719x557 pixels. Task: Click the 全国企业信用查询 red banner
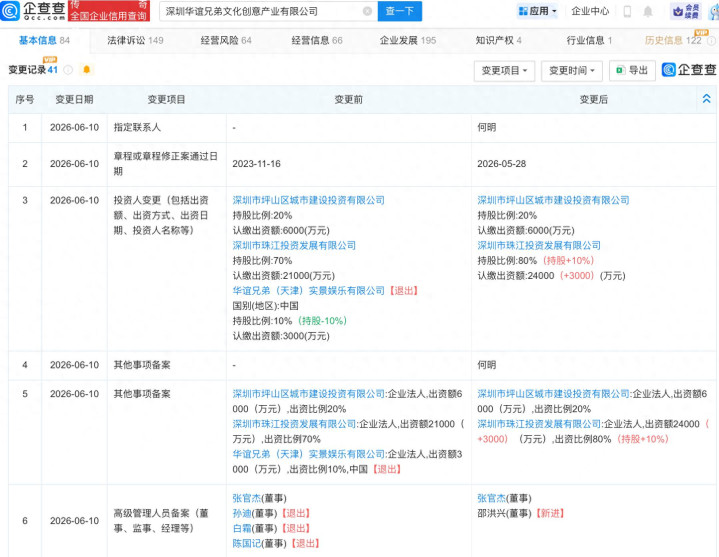point(109,11)
